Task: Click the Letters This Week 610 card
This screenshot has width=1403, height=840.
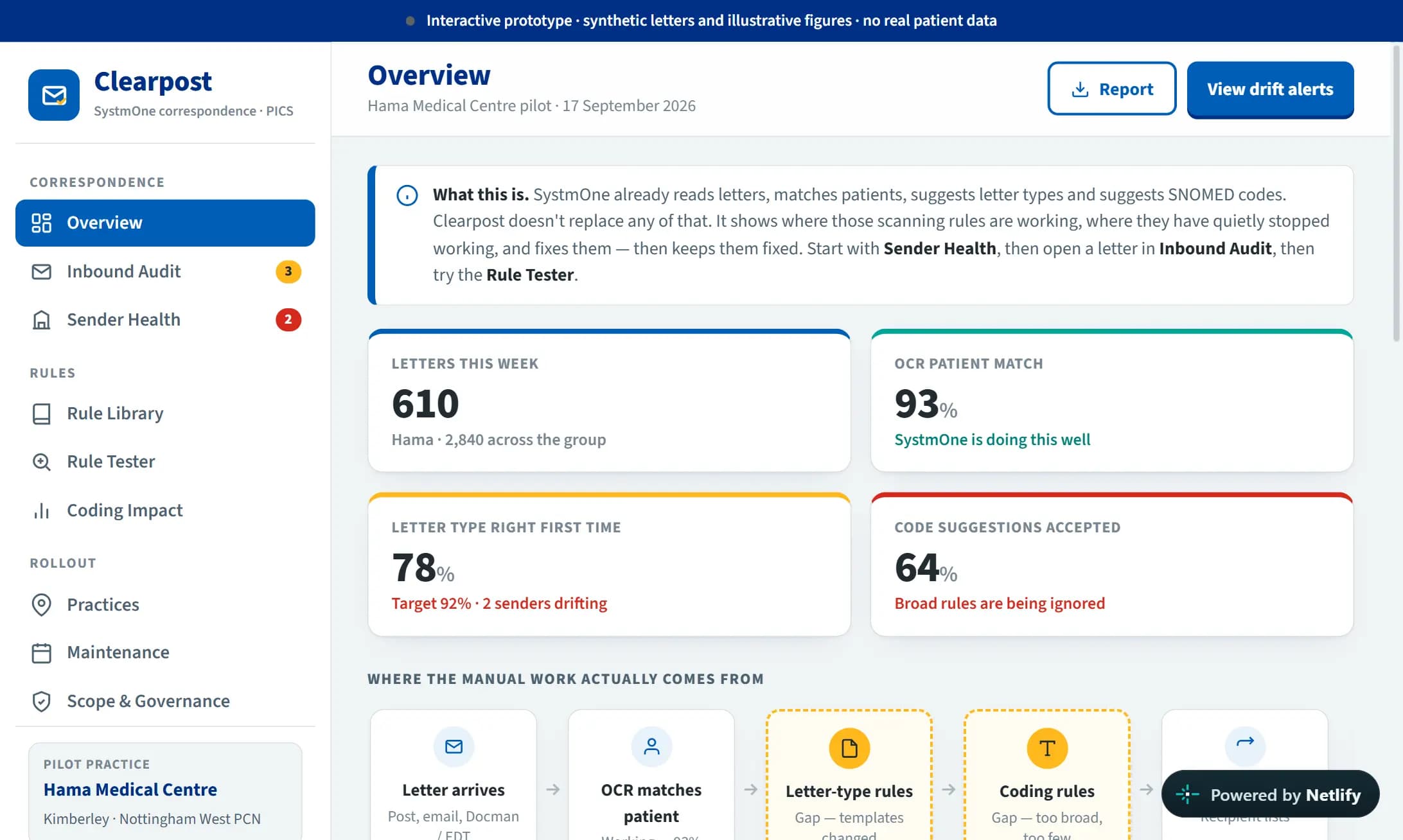Action: coord(609,401)
